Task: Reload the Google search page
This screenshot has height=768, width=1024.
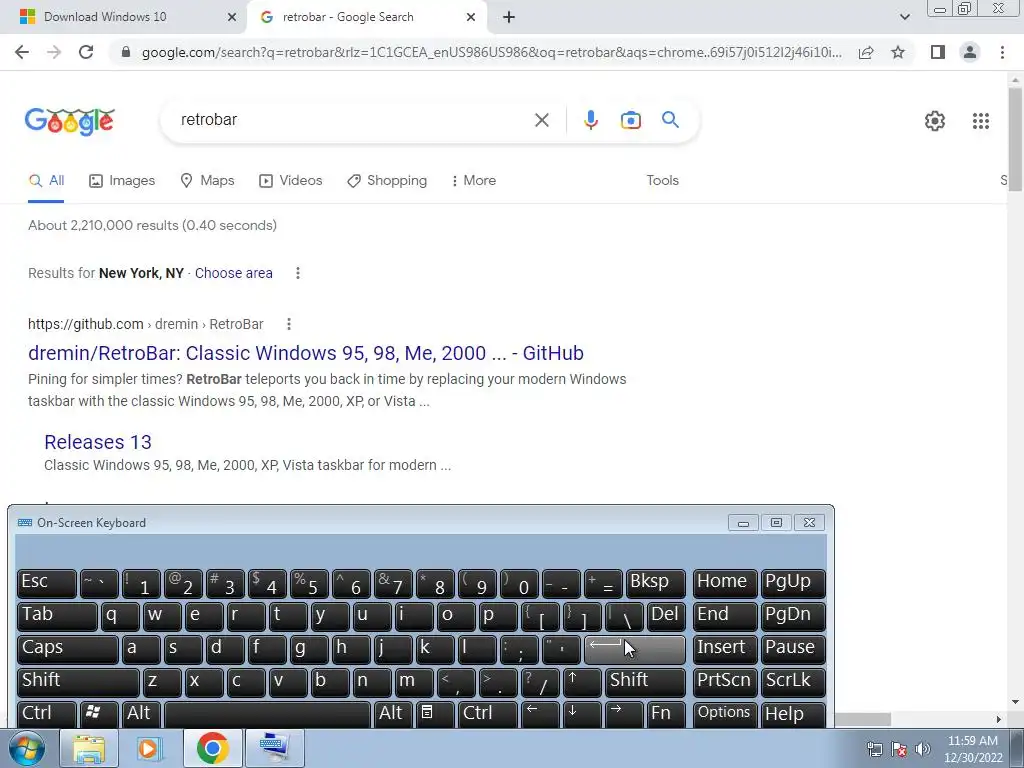Action: [86, 52]
